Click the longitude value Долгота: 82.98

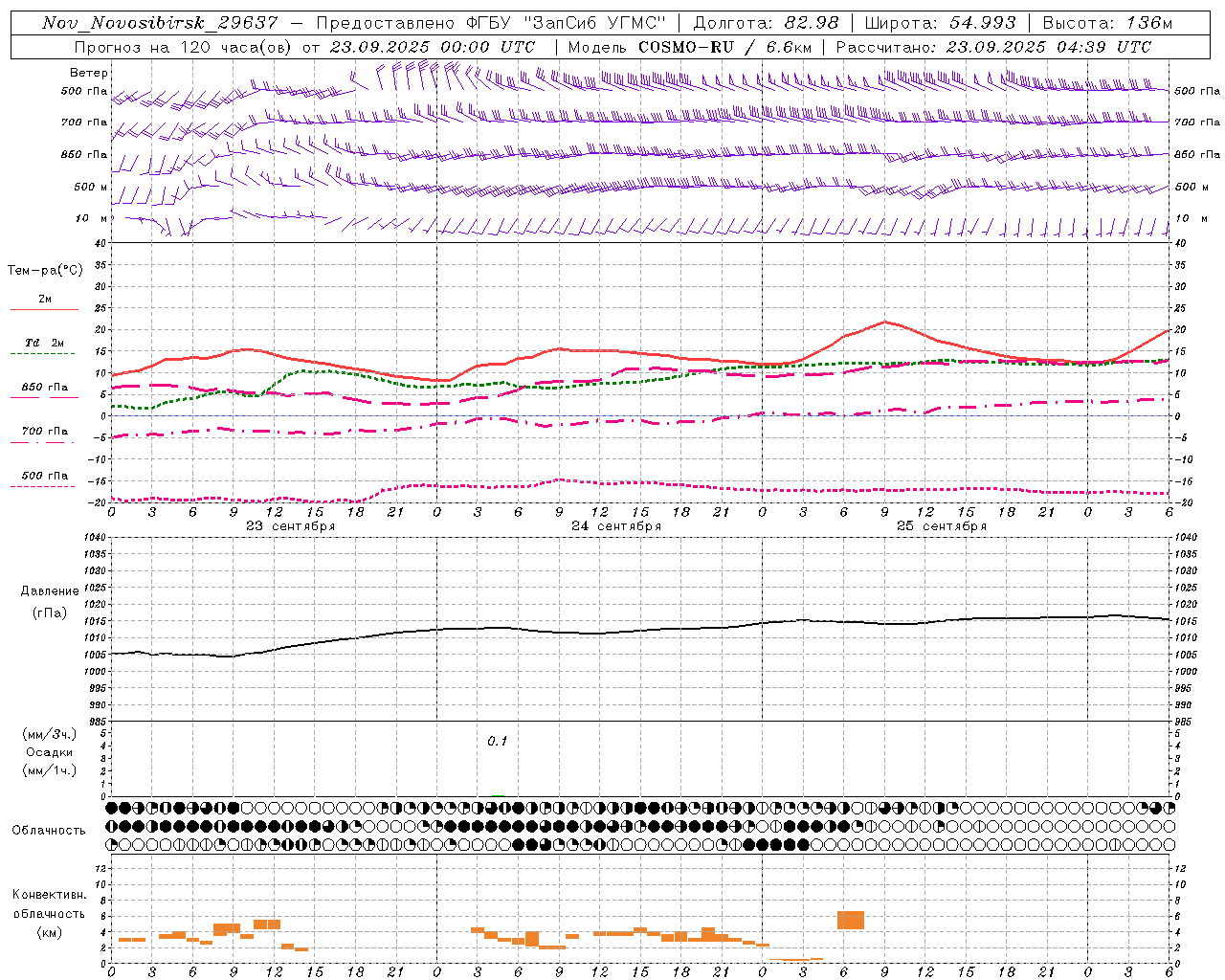pyautogui.click(x=766, y=23)
